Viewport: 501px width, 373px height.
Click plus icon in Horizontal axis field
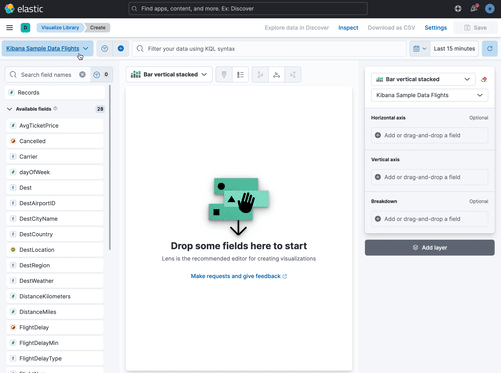point(378,135)
